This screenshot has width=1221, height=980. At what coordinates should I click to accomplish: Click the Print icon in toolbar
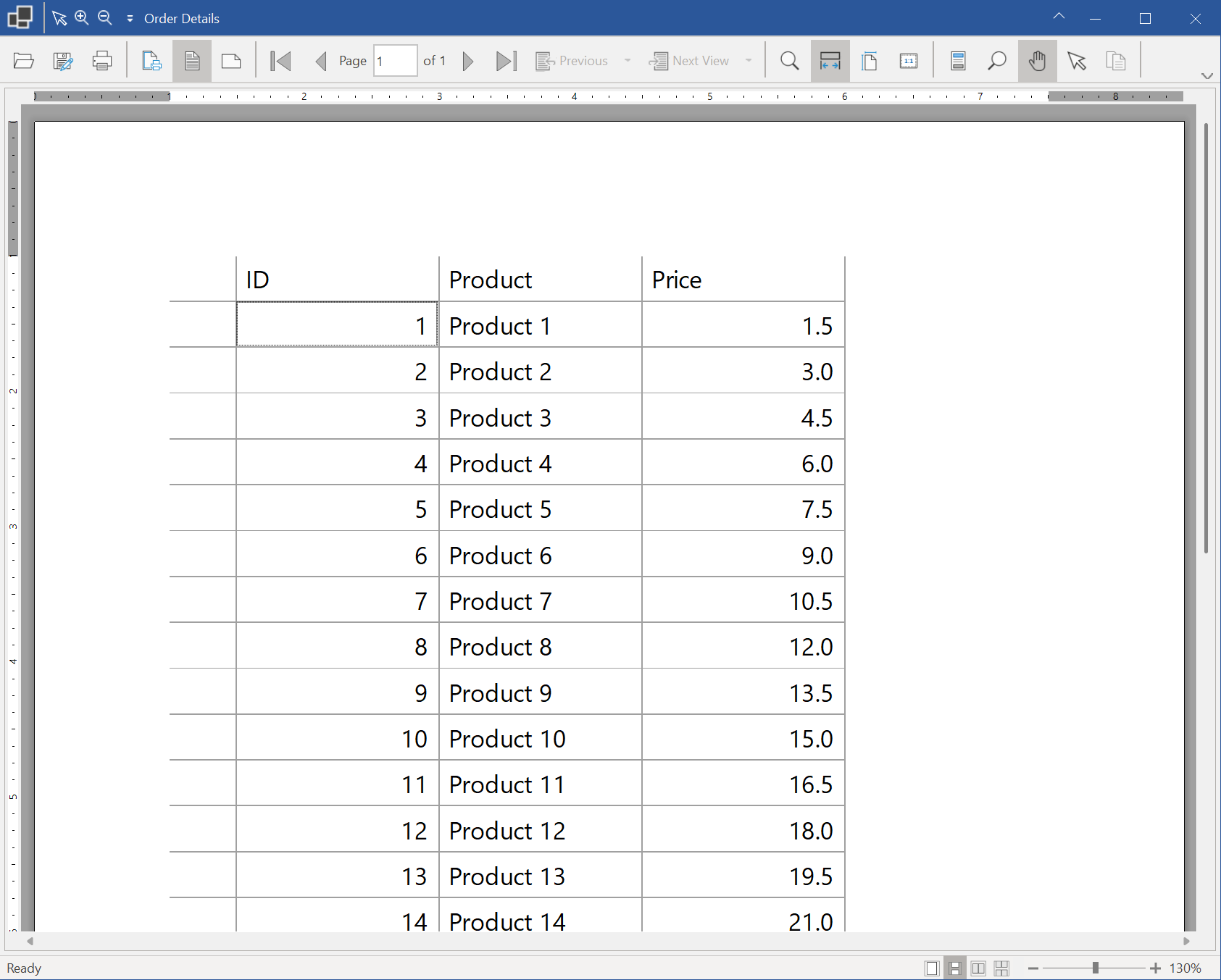pyautogui.click(x=102, y=61)
